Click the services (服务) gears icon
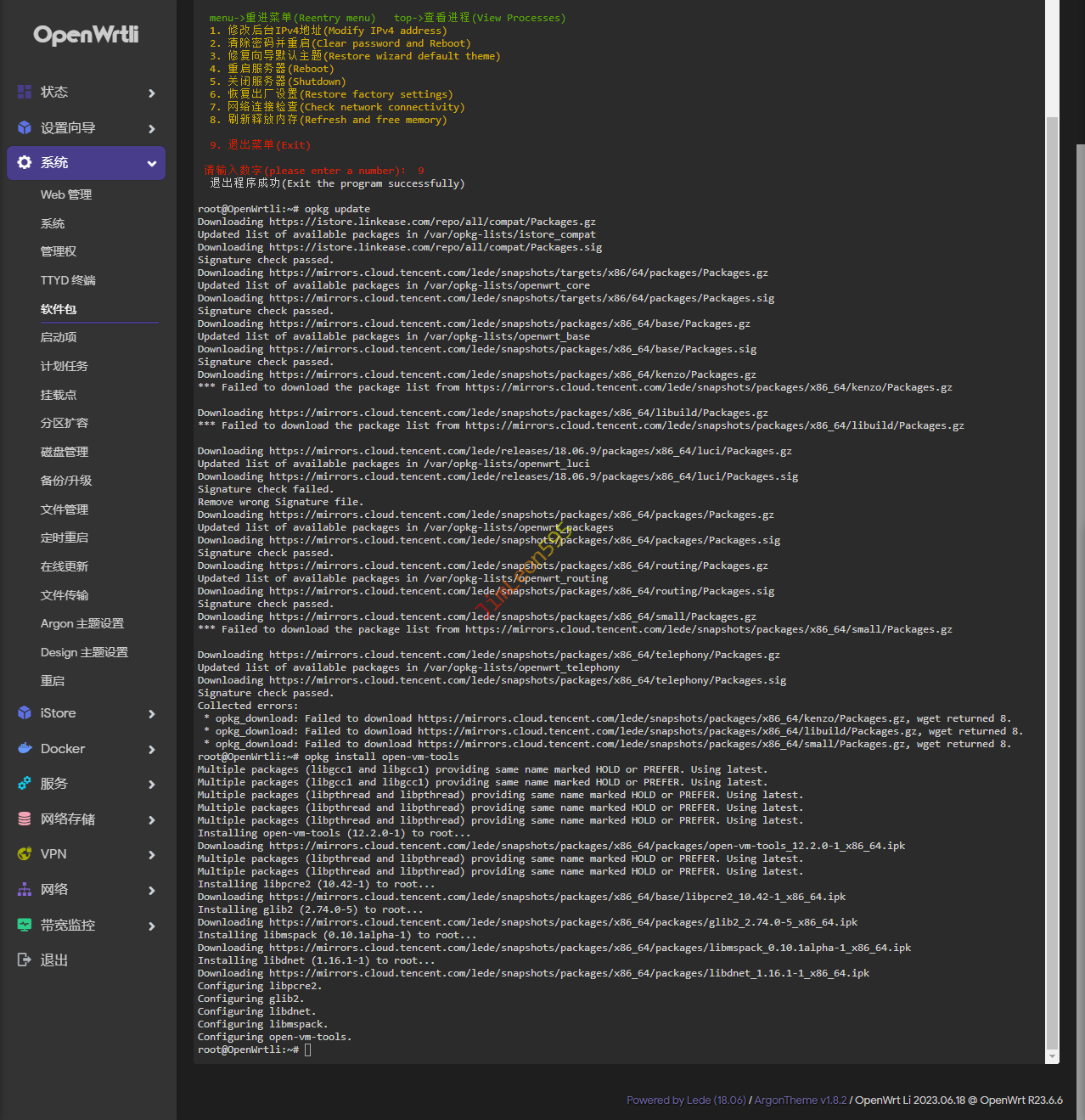The image size is (1085, 1120). pyautogui.click(x=25, y=784)
